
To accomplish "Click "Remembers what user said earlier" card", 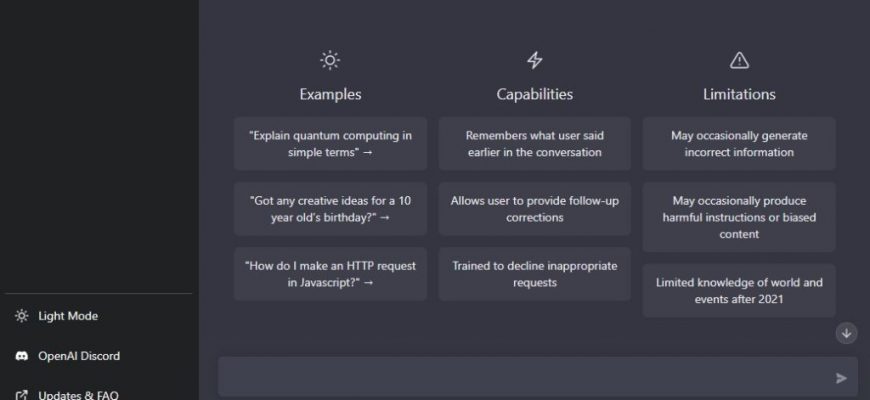I will 534,144.
